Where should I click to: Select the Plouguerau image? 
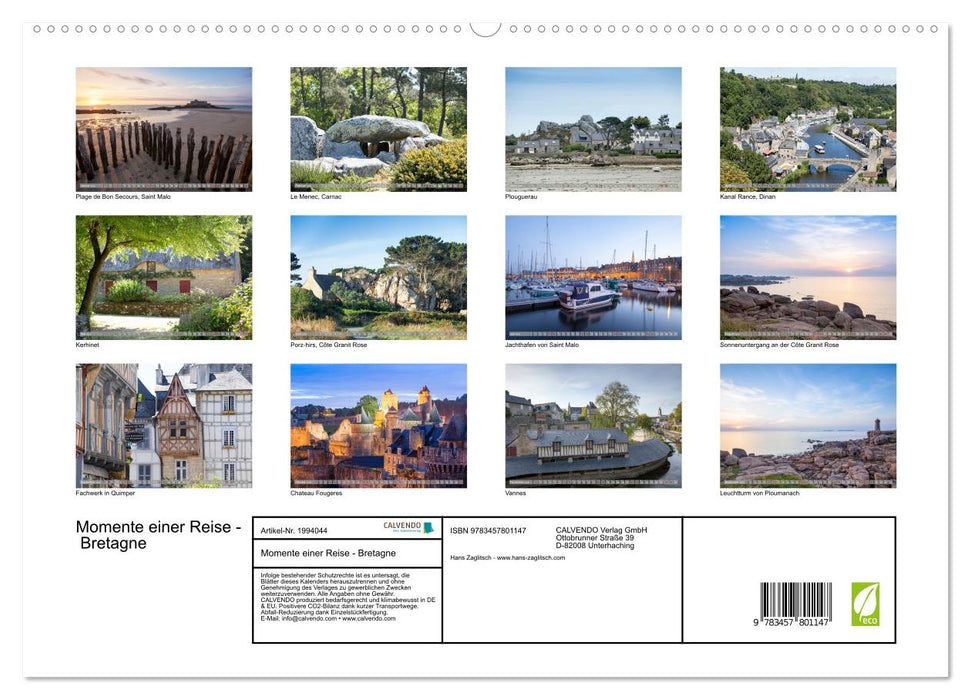pos(593,128)
